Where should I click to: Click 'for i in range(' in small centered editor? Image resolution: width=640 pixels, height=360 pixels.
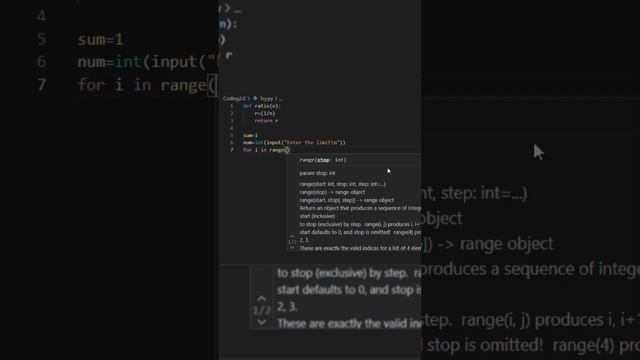click(266, 150)
